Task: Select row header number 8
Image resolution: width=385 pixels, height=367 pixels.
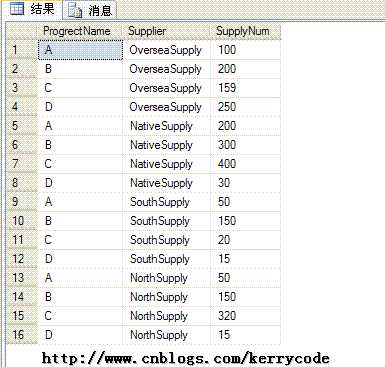Action: click(22, 183)
